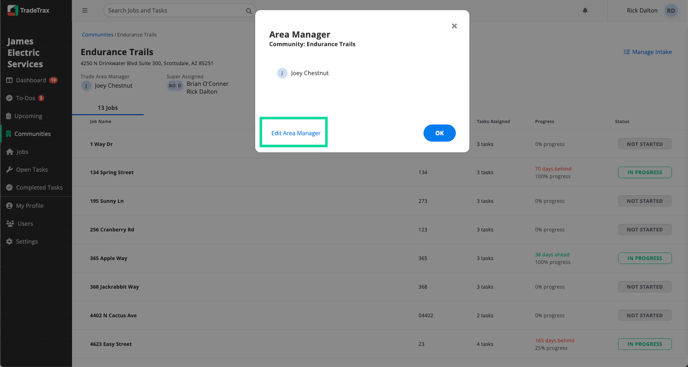Click the search magnifier icon

[249, 11]
